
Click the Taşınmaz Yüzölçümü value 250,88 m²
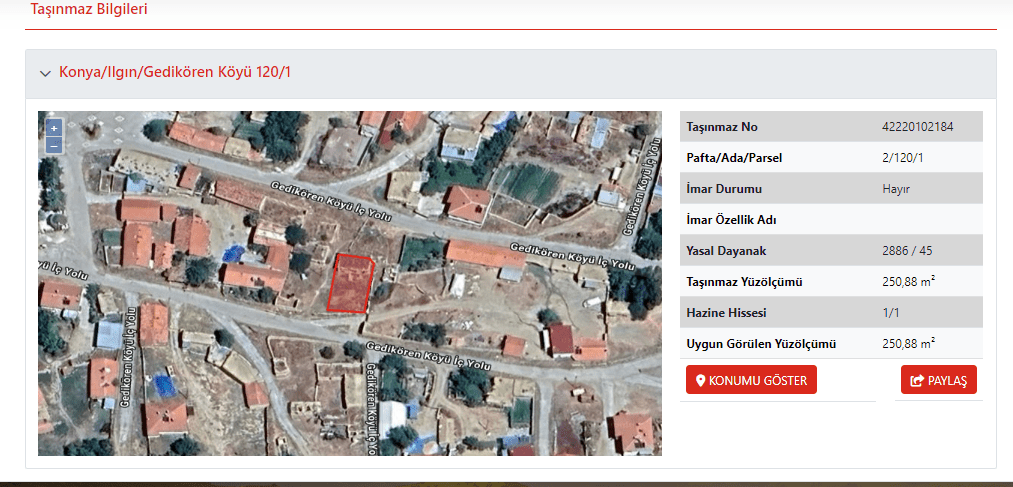[x=908, y=282]
